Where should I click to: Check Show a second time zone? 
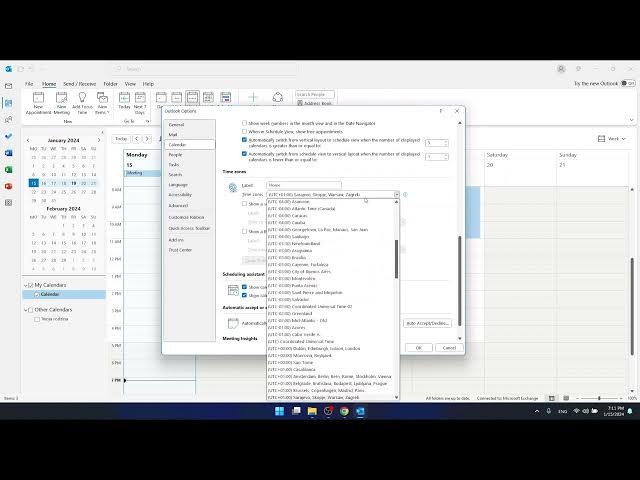244,203
